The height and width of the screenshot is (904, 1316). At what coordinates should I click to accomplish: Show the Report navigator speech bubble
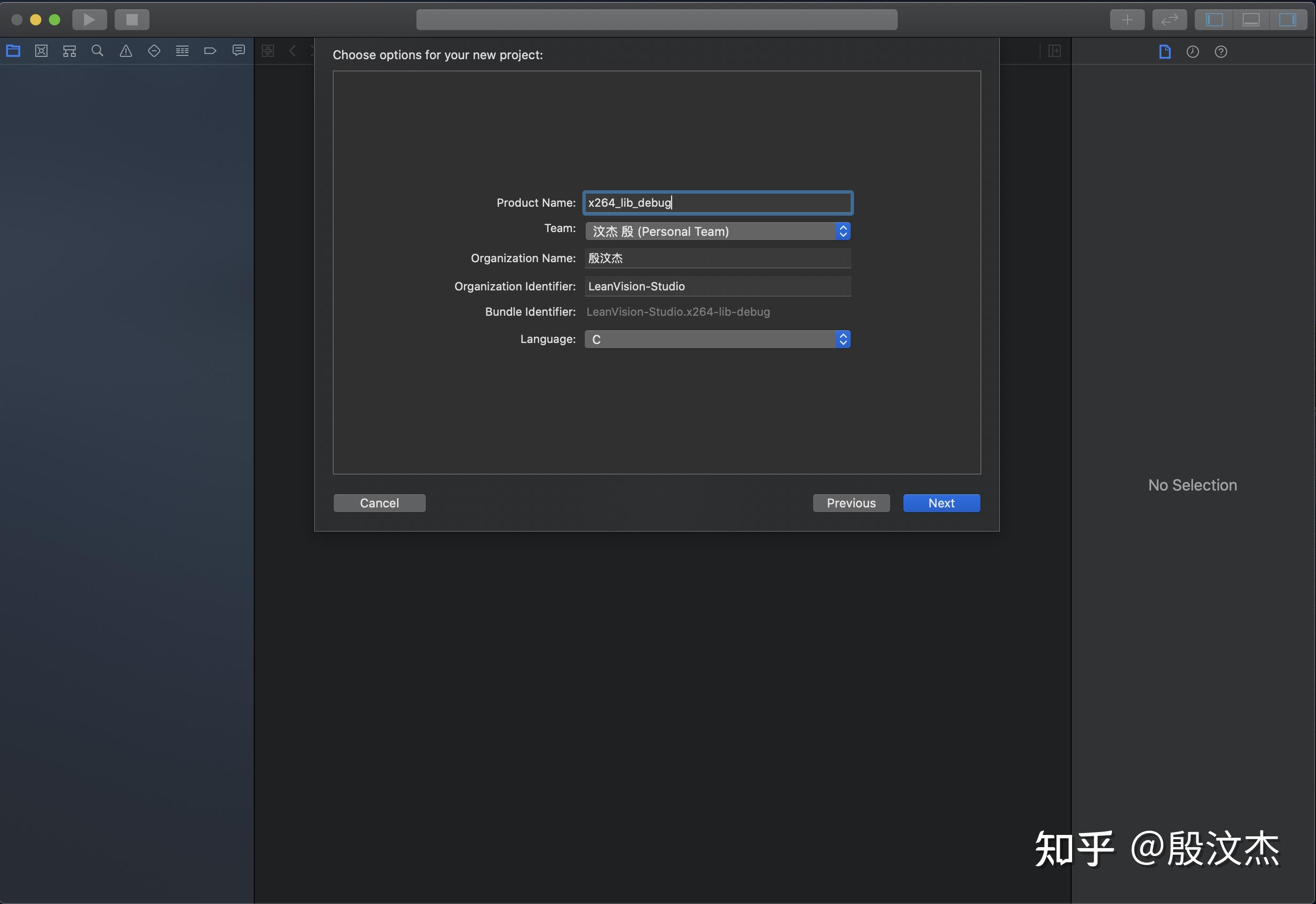pyautogui.click(x=238, y=50)
